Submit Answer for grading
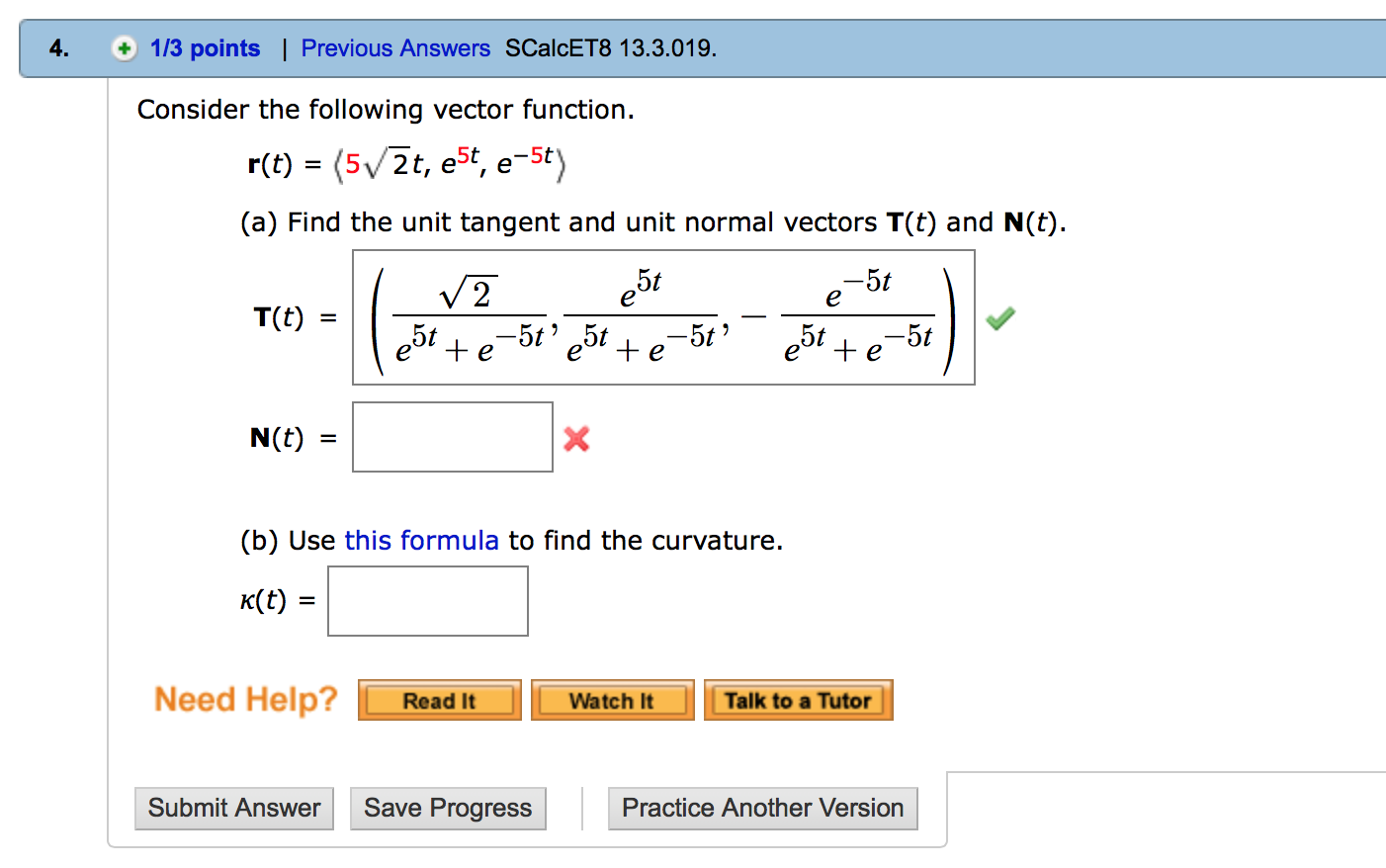The image size is (1386, 868). (233, 808)
